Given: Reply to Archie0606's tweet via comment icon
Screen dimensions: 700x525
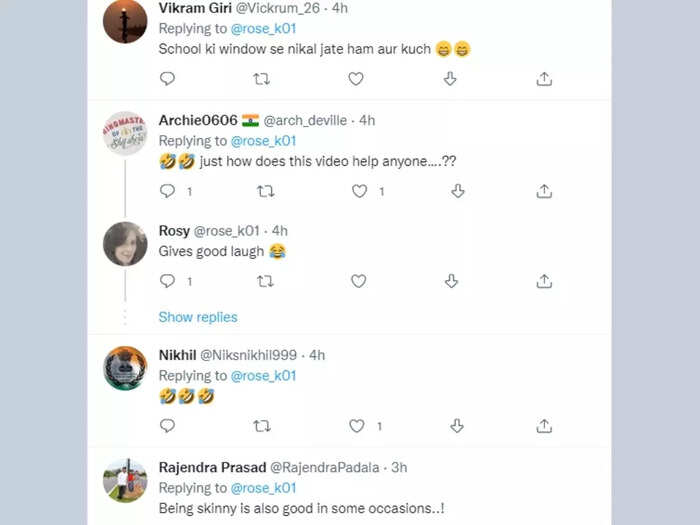Looking at the screenshot, I should tap(167, 191).
